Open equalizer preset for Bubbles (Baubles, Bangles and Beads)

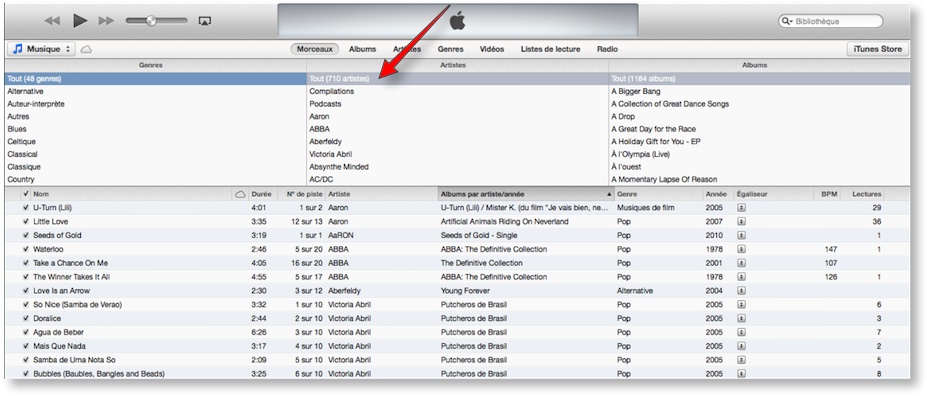click(741, 373)
